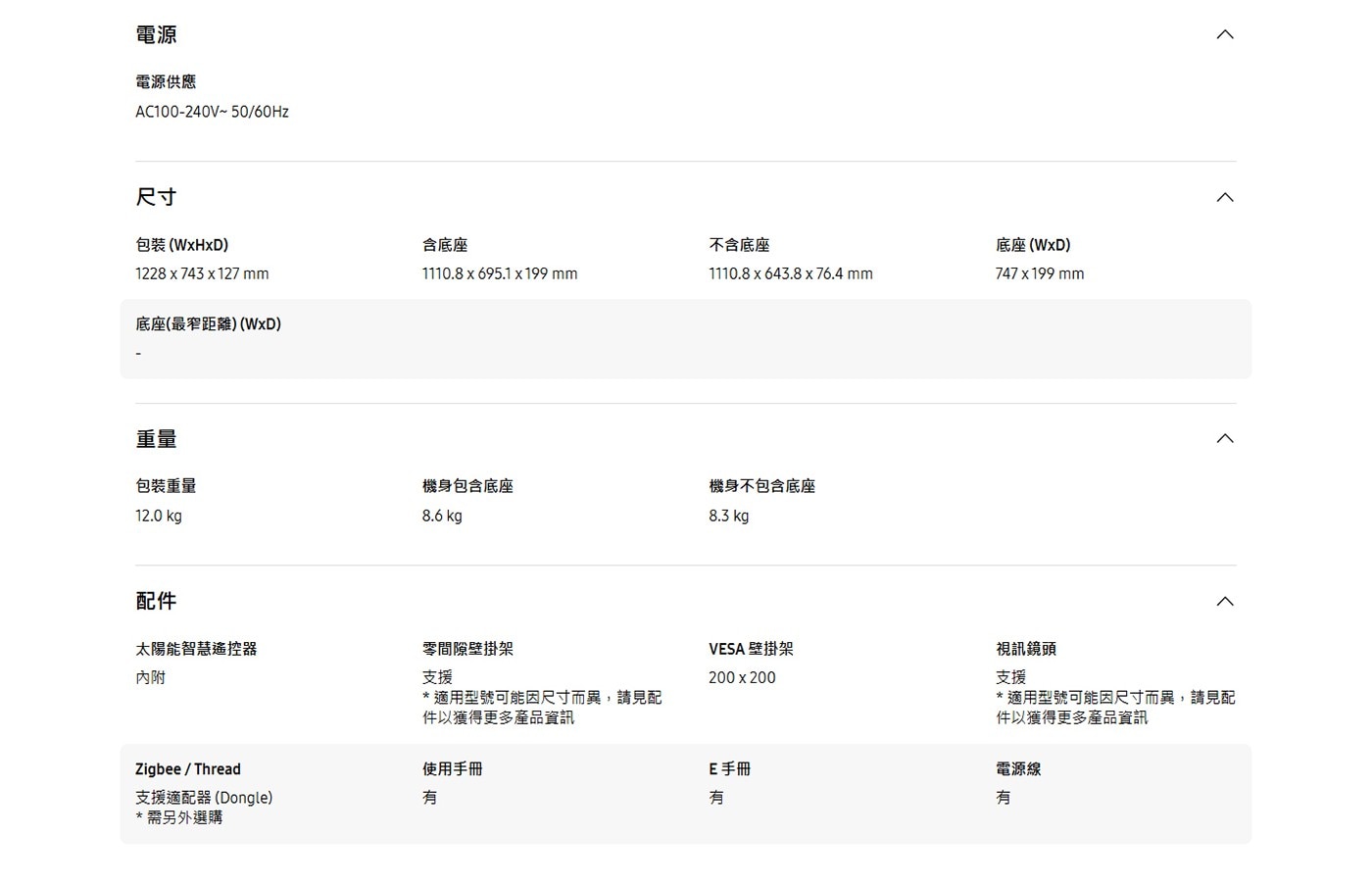Collapse the 配件 section using its chevron

click(1224, 602)
